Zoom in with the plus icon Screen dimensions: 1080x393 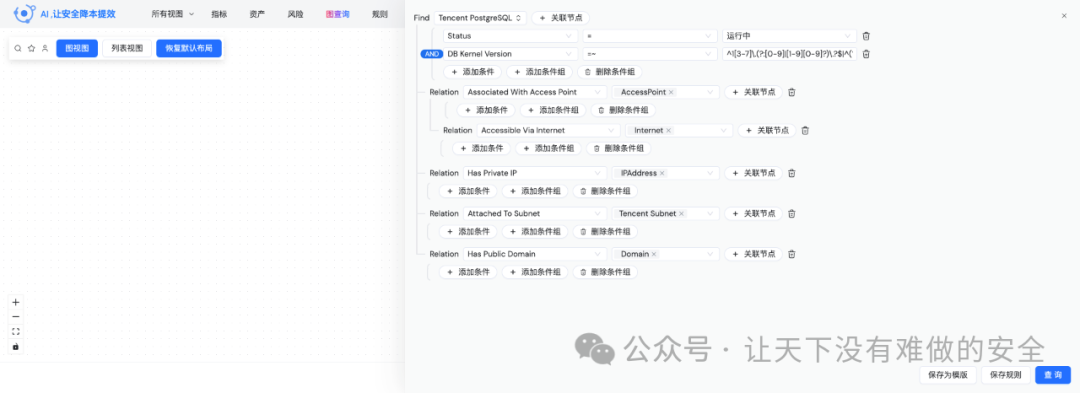coord(16,302)
